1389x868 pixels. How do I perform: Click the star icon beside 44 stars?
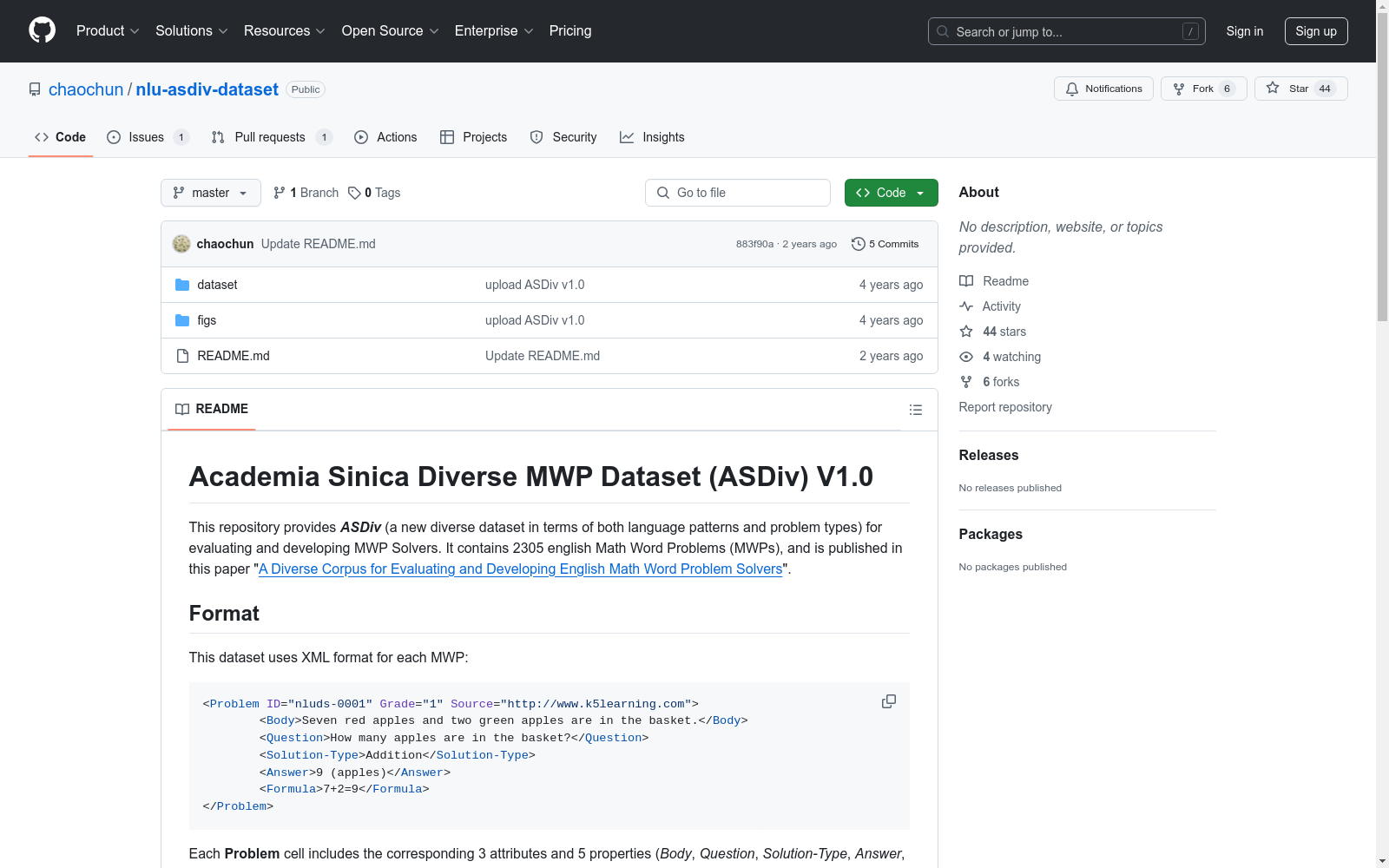pos(966,332)
